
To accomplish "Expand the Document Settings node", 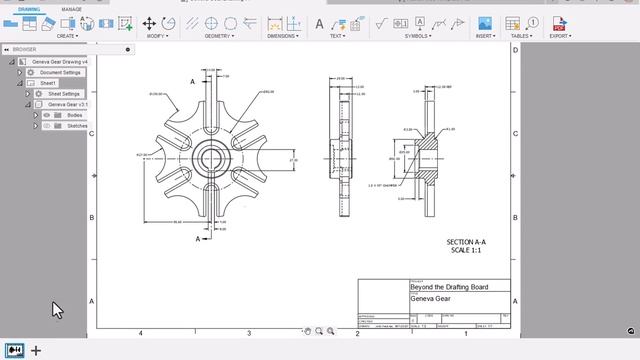I will (20, 72).
